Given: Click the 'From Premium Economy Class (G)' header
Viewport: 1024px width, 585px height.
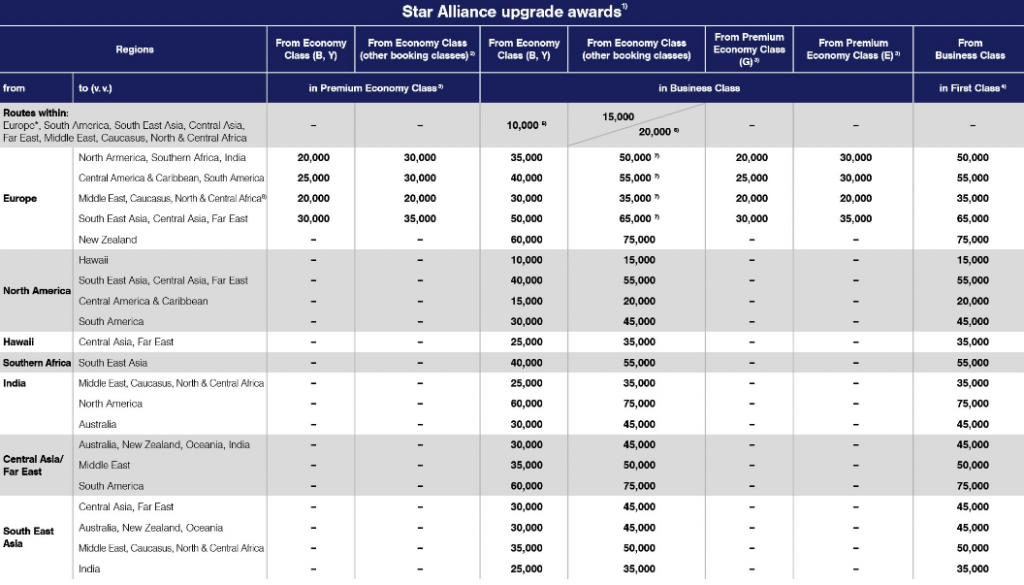Looking at the screenshot, I should pos(749,49).
